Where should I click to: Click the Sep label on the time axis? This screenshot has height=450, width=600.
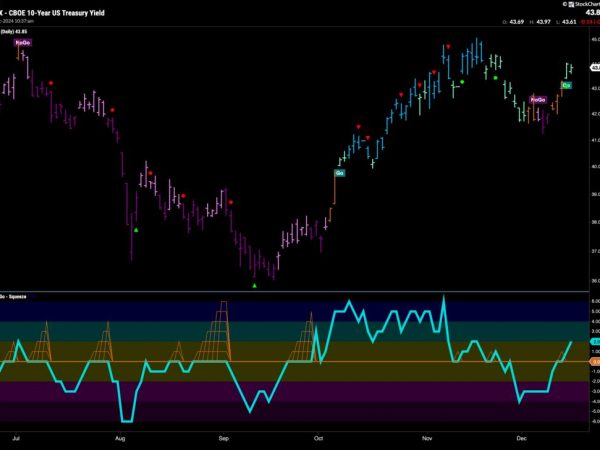click(x=223, y=438)
